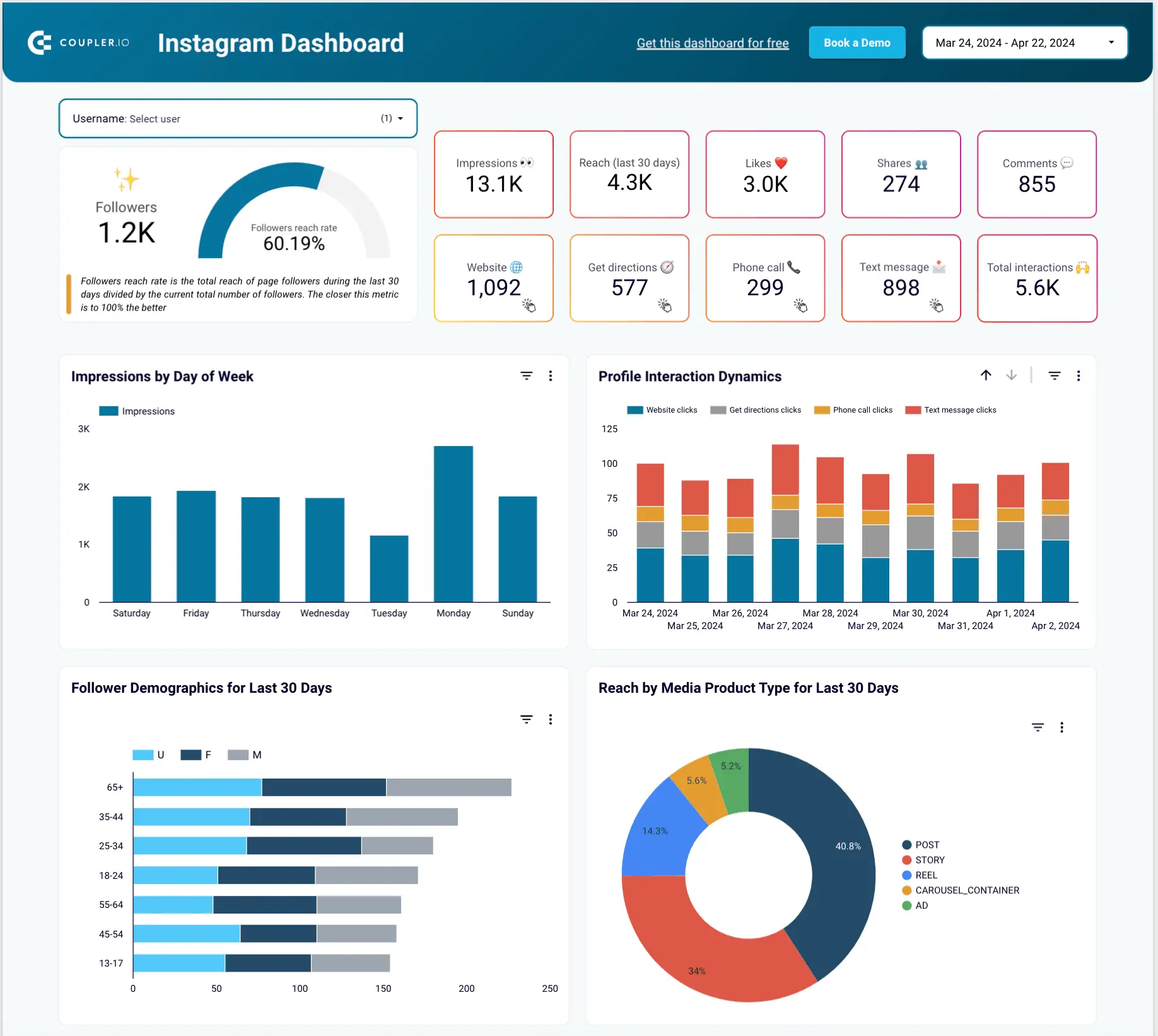
Task: Toggle the M gender legend entry
Action: point(244,755)
